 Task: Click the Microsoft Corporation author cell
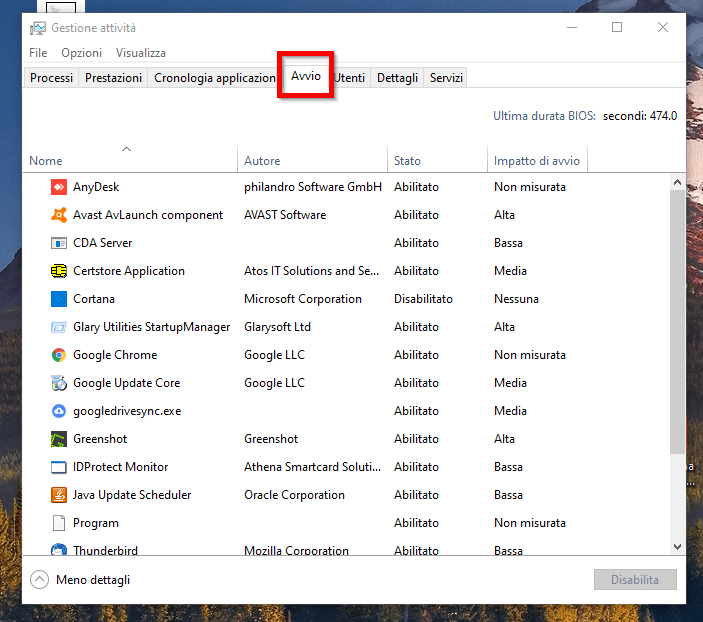(x=303, y=299)
